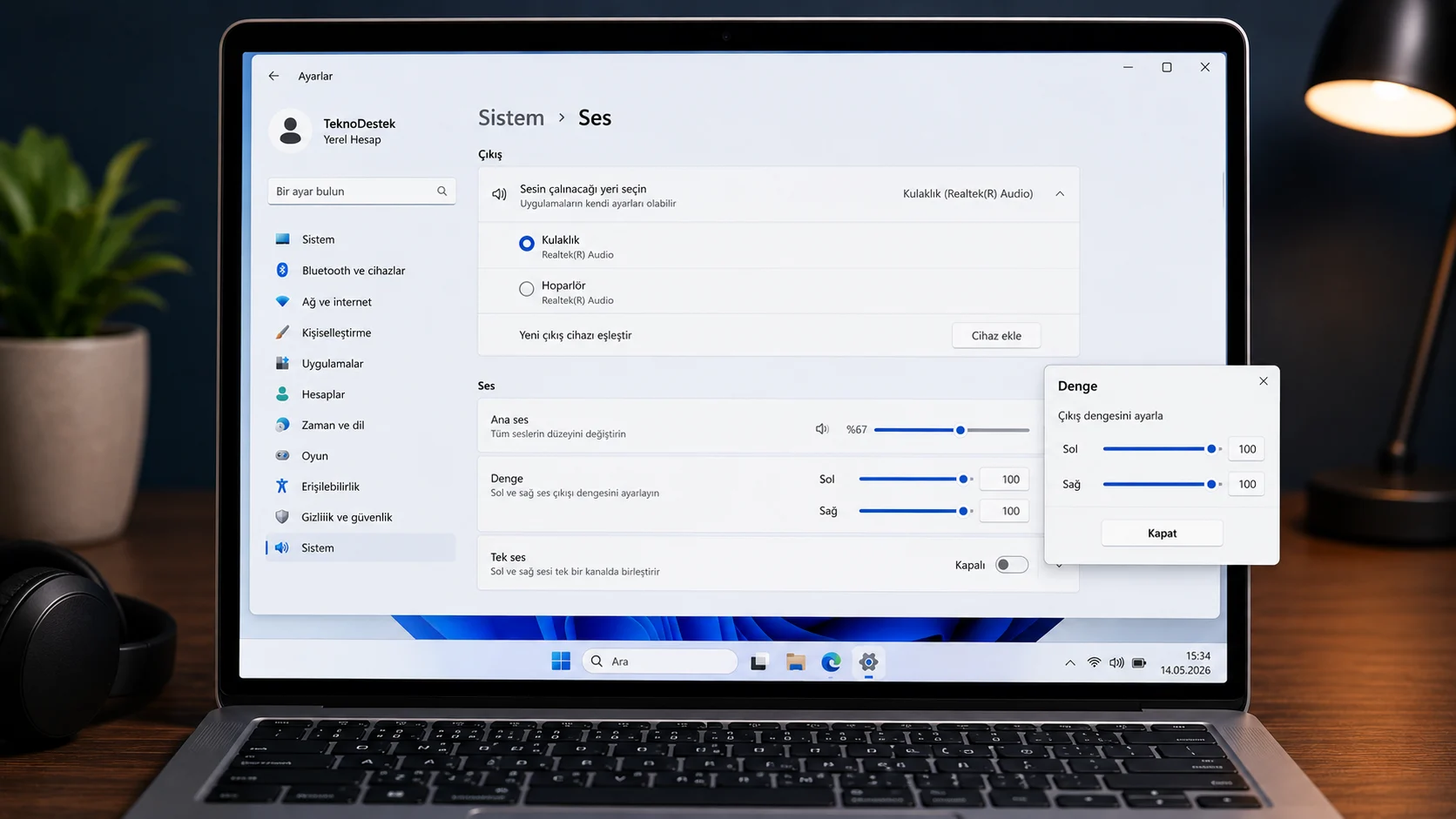Click the %67 volume percentage

[856, 430]
